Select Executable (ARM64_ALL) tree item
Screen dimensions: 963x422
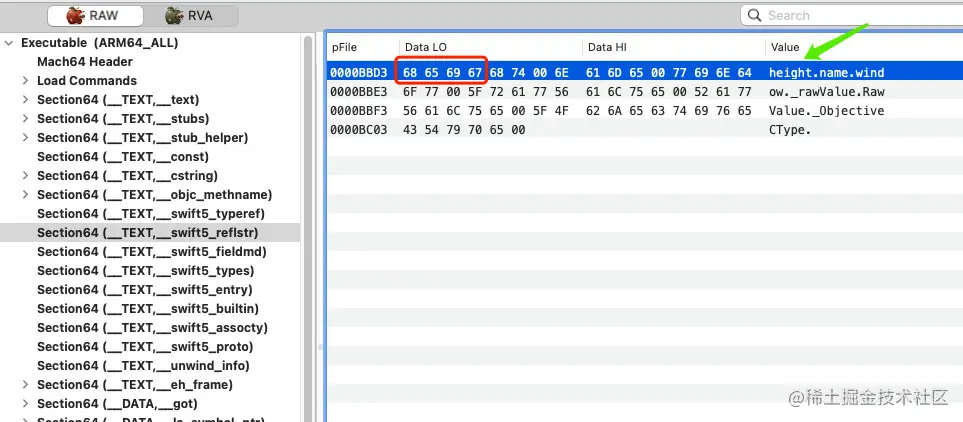point(99,43)
